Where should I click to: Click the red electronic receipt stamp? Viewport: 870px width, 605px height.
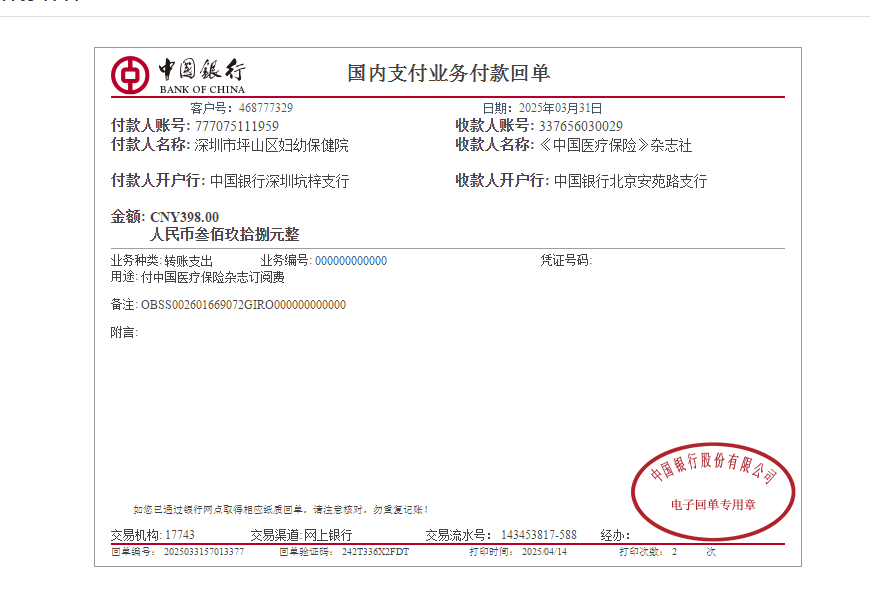coord(713,491)
